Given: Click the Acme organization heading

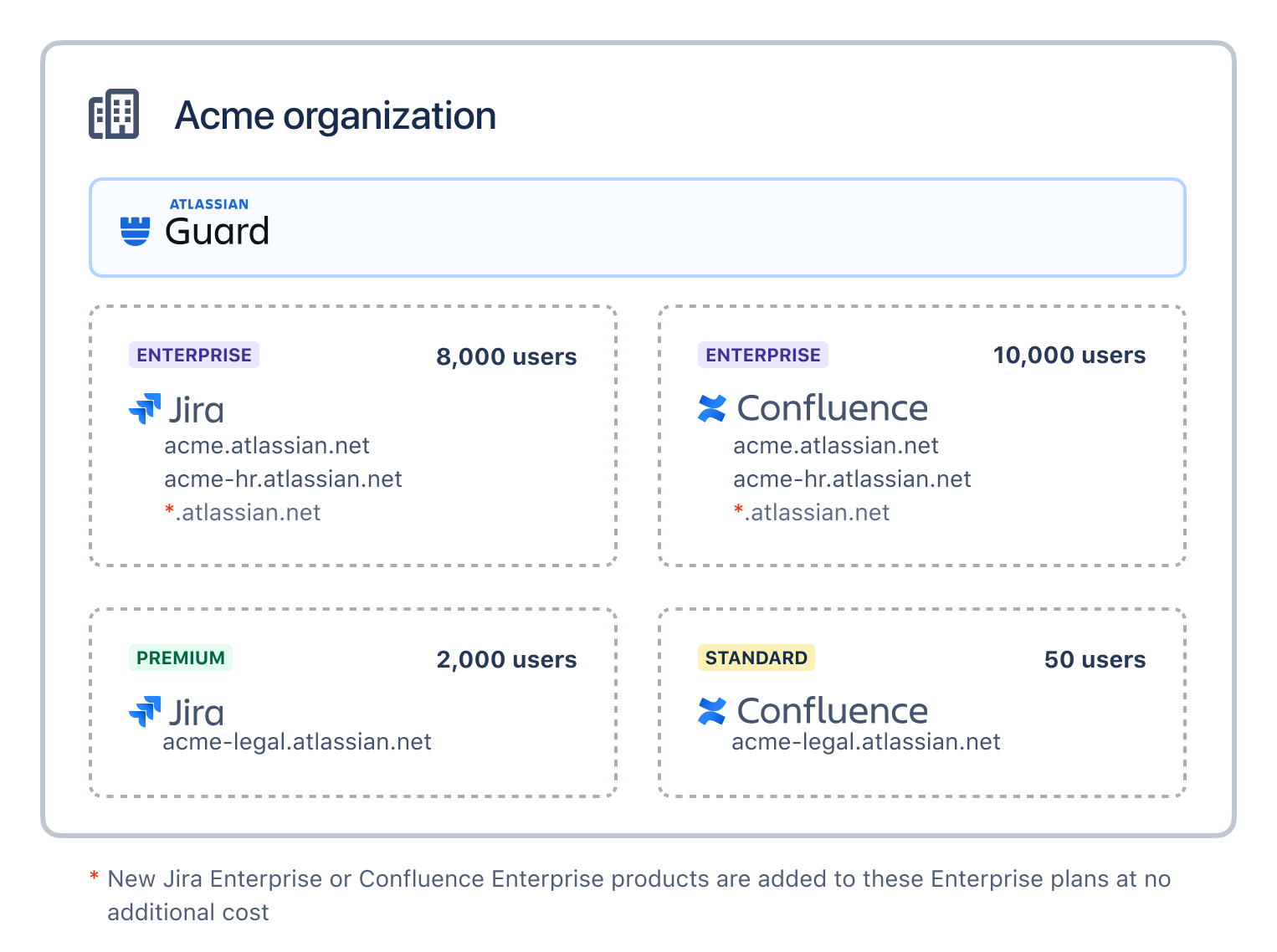Looking at the screenshot, I should pos(335,115).
